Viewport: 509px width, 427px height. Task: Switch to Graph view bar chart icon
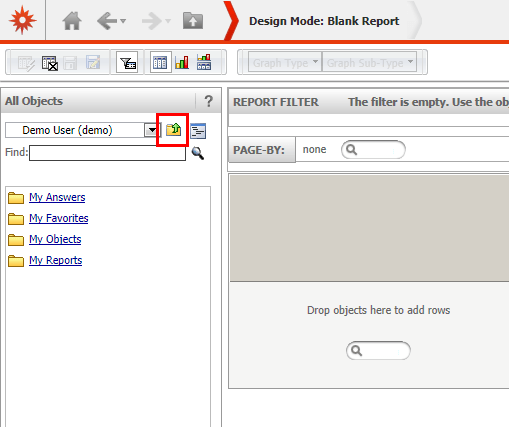tap(182, 62)
